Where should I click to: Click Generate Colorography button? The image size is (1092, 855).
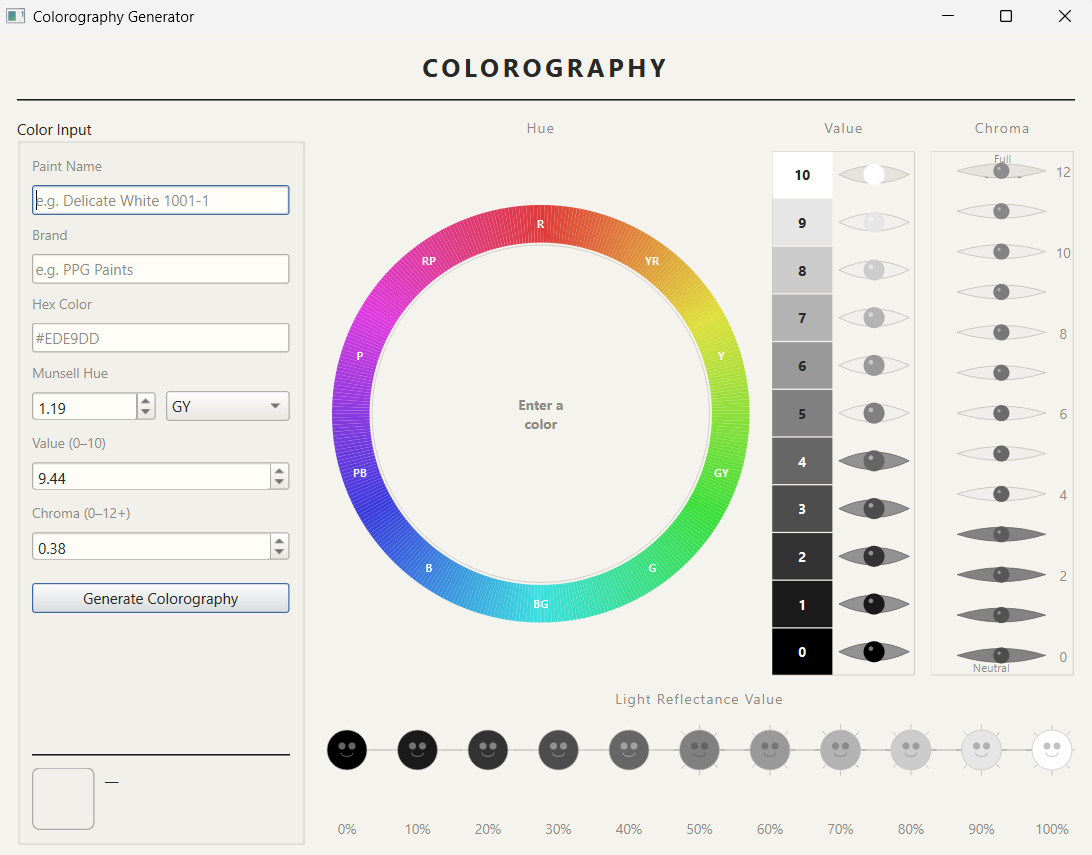[x=160, y=598]
